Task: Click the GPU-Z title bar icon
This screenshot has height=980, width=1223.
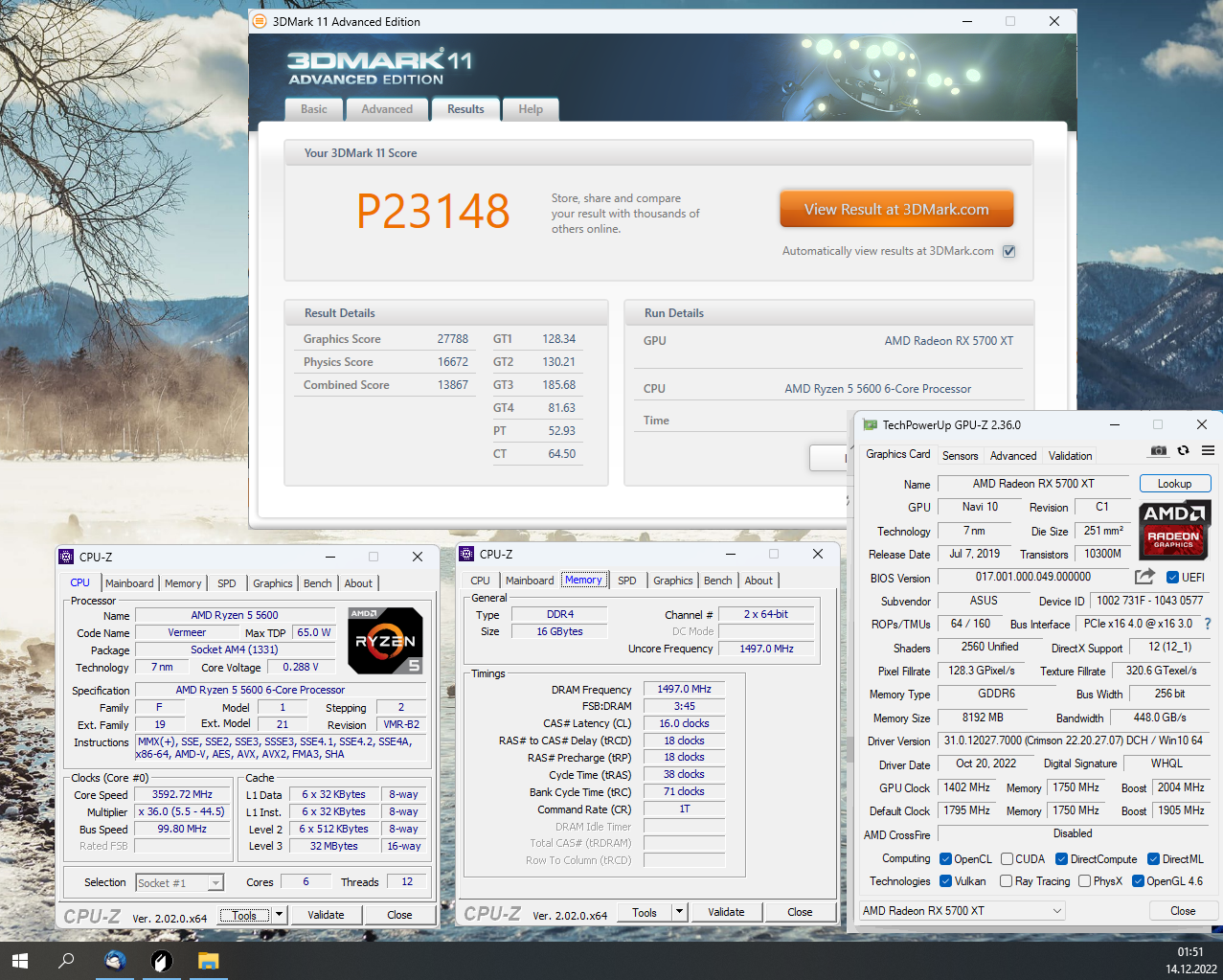Action: (x=870, y=424)
